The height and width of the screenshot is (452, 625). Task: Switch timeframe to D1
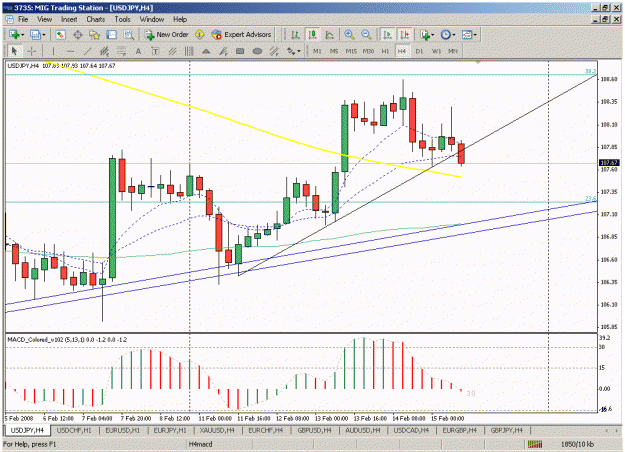pos(419,51)
